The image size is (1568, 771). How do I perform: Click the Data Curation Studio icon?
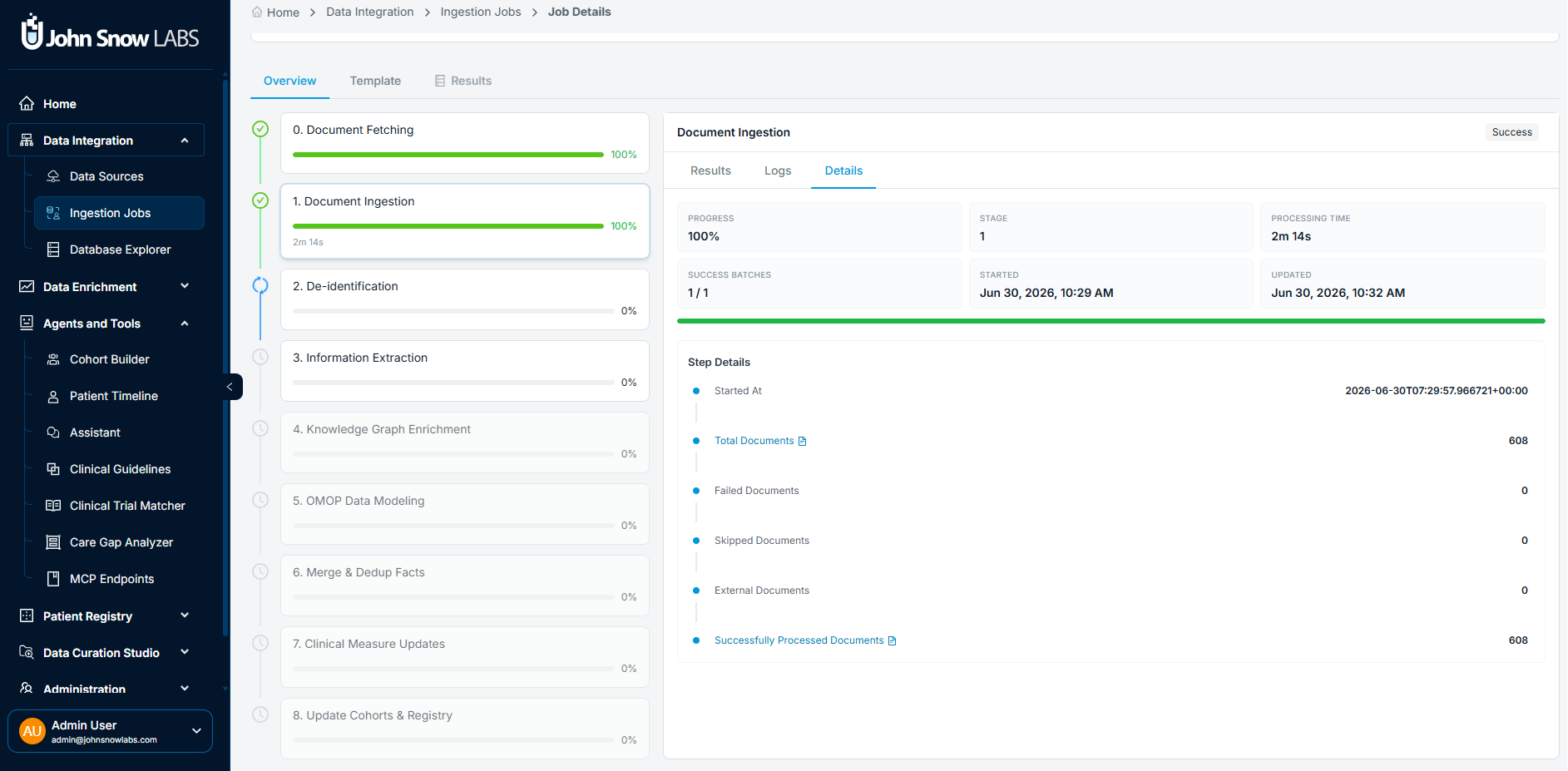pyautogui.click(x=27, y=652)
